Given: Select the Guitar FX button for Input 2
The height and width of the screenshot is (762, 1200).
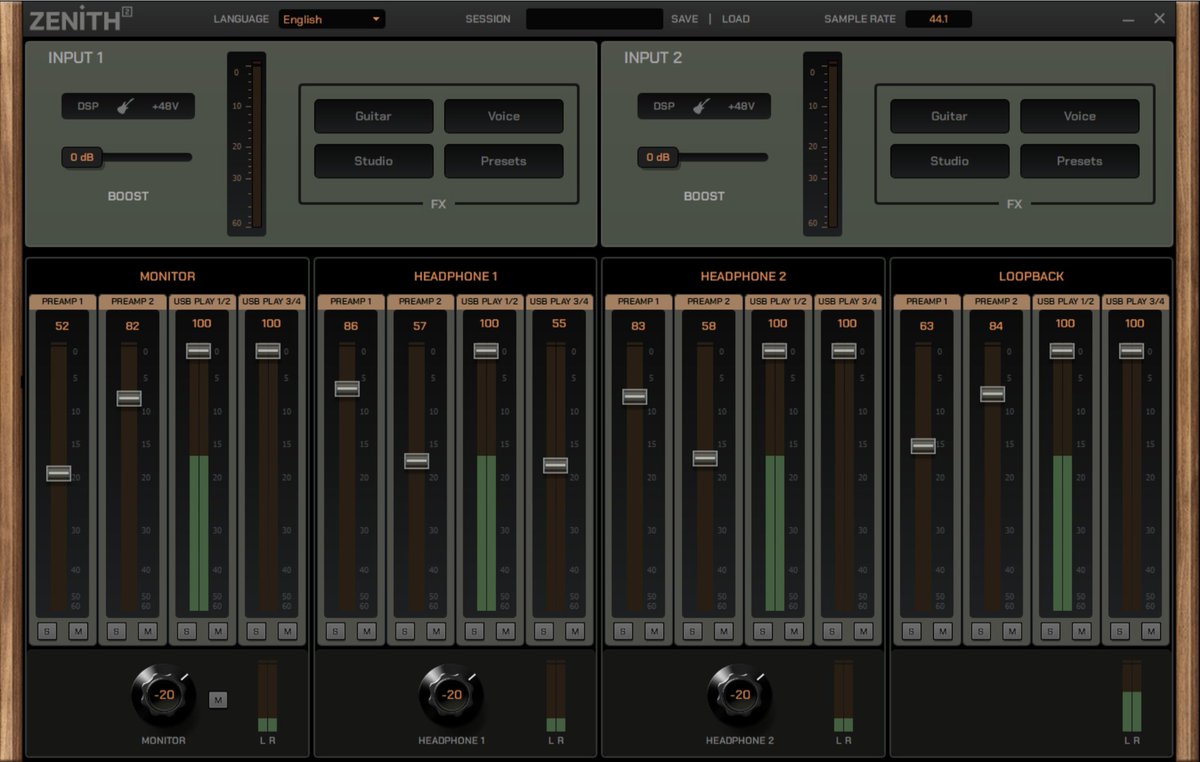Looking at the screenshot, I should [950, 116].
